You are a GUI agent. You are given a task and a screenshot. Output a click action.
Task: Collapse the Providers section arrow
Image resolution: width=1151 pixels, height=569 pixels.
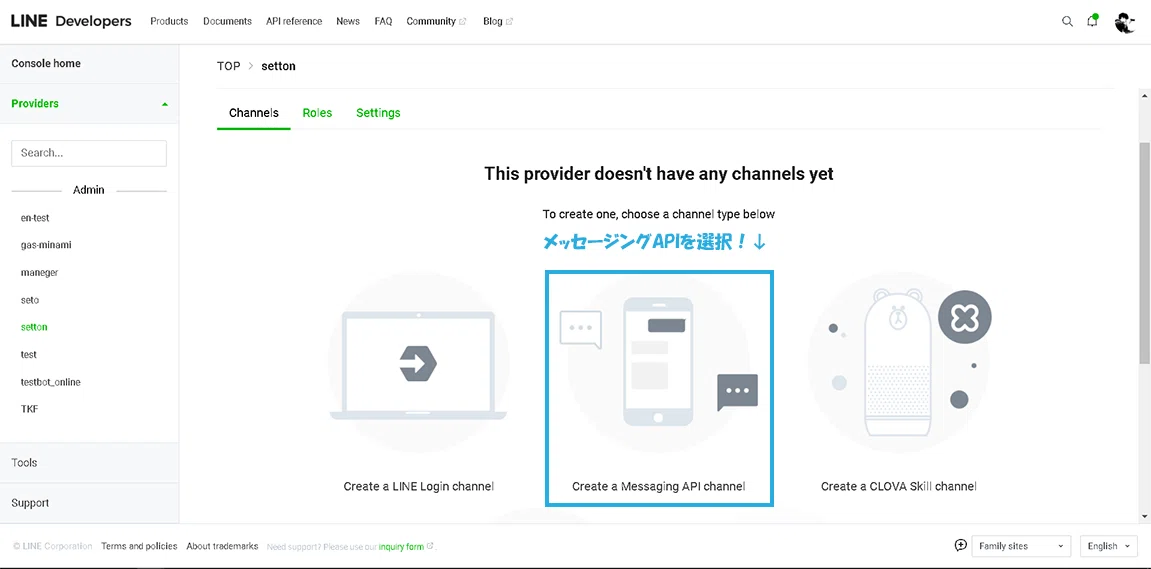164,104
